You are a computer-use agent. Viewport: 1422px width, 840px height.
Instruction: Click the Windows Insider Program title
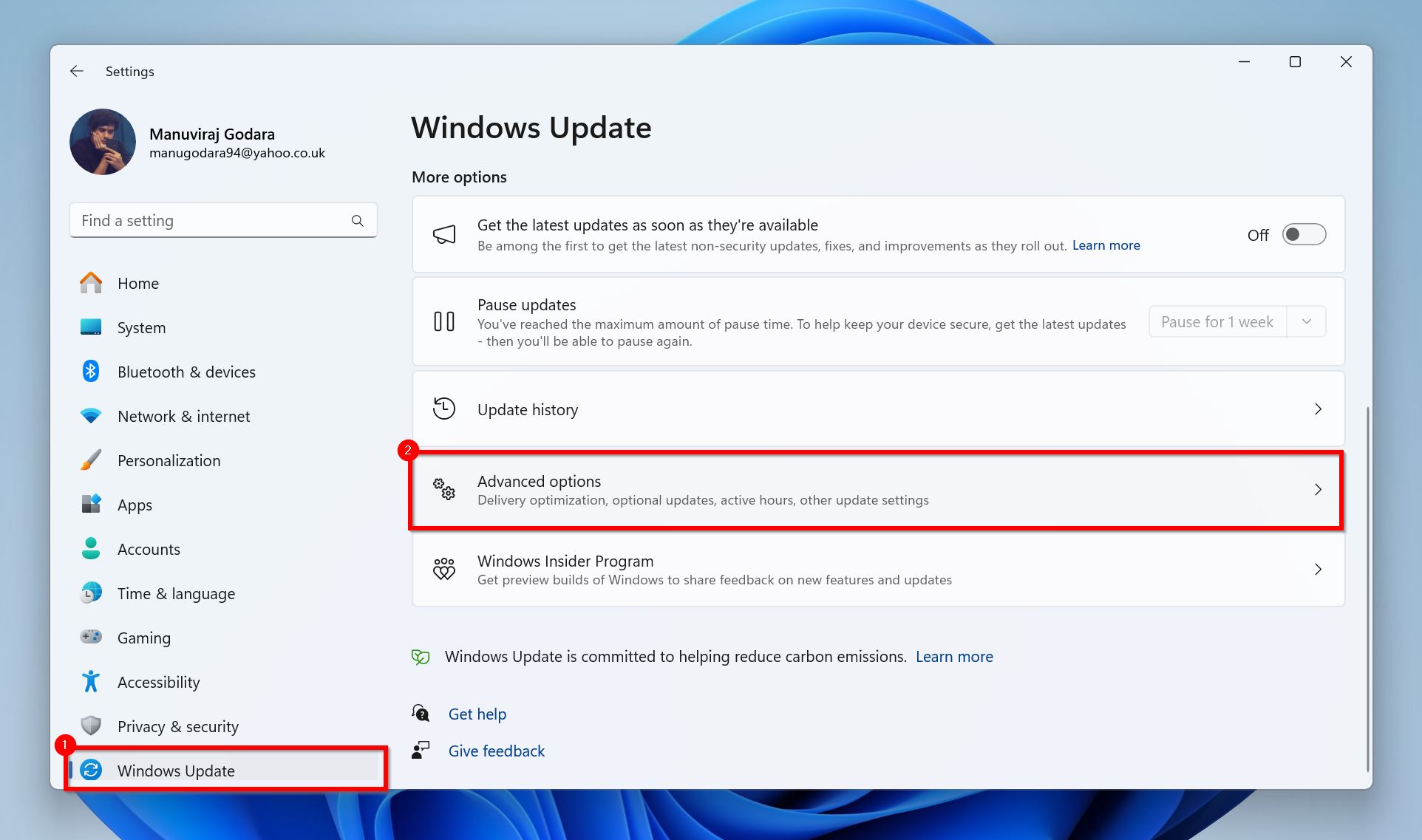(565, 561)
